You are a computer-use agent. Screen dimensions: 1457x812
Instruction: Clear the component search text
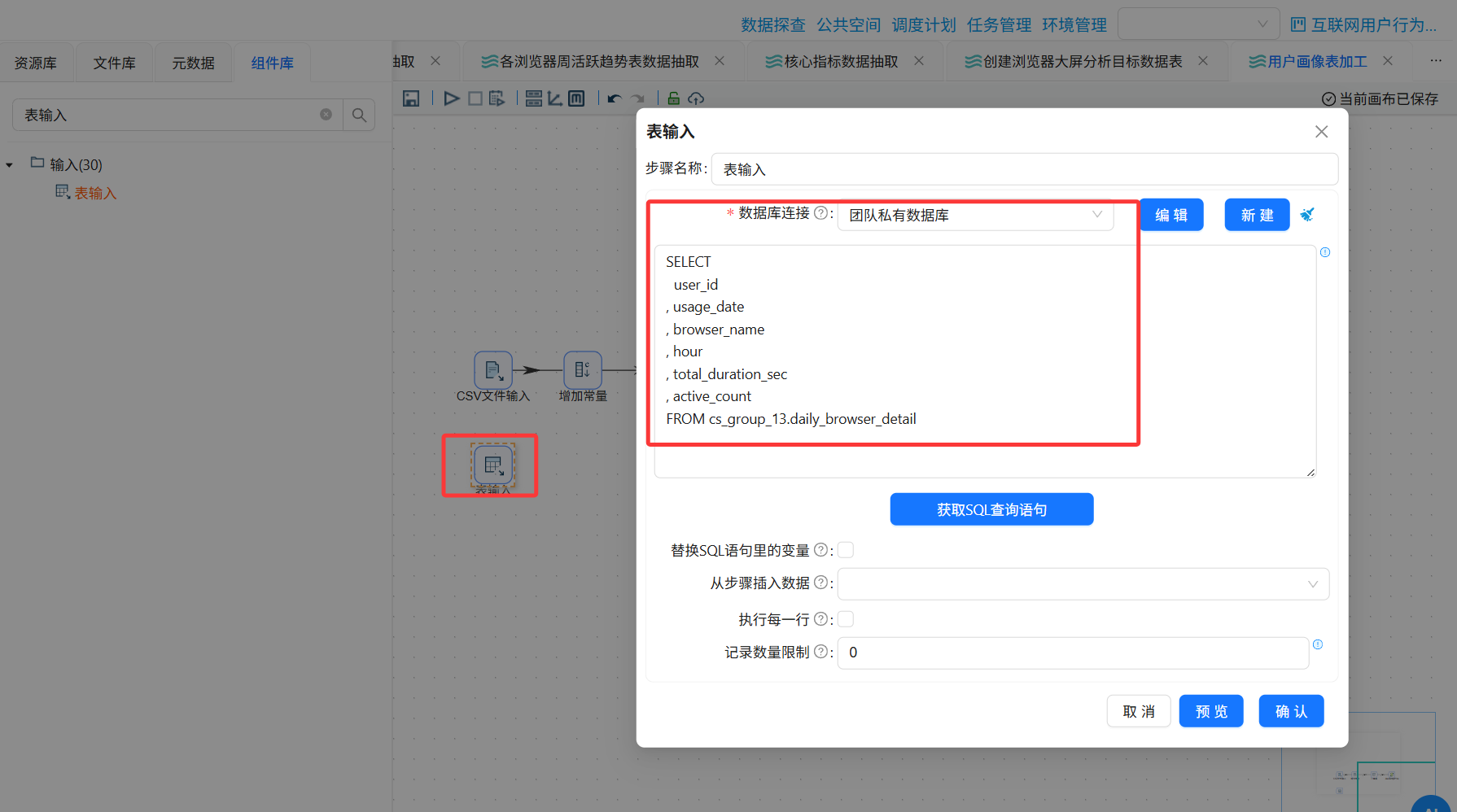coord(326,115)
